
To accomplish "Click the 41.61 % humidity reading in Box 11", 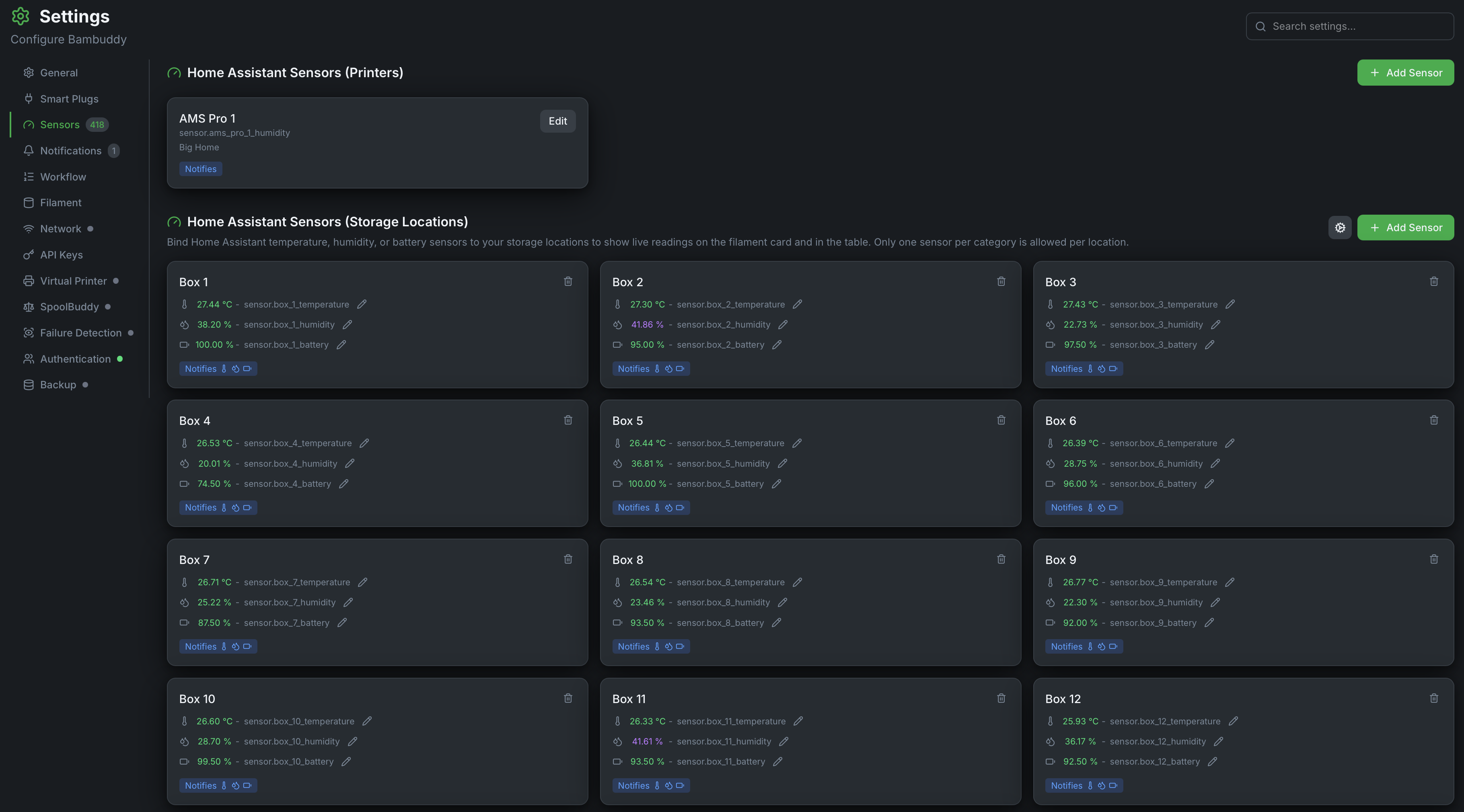I will (x=647, y=742).
